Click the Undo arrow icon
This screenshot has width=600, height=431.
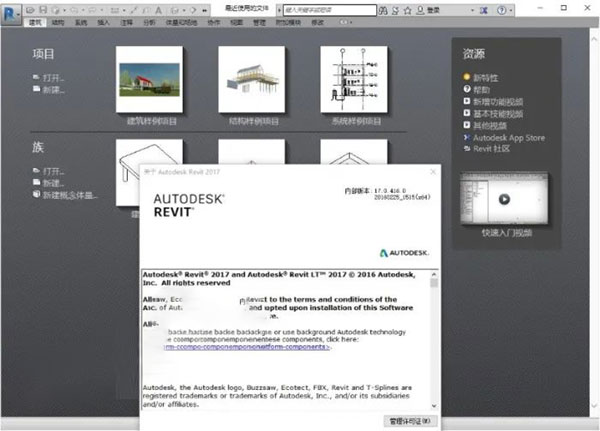click(x=74, y=10)
